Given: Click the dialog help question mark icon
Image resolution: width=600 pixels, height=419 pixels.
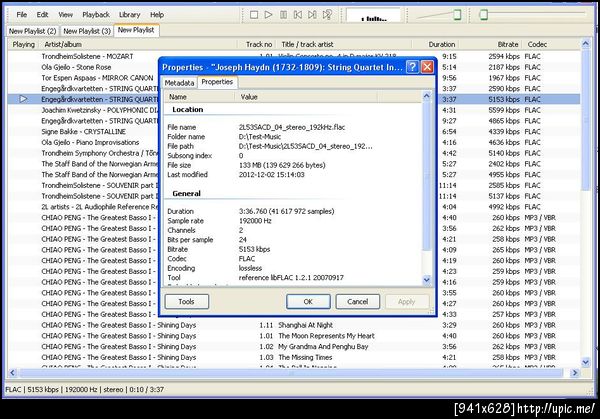Looking at the screenshot, I should click(x=412, y=67).
